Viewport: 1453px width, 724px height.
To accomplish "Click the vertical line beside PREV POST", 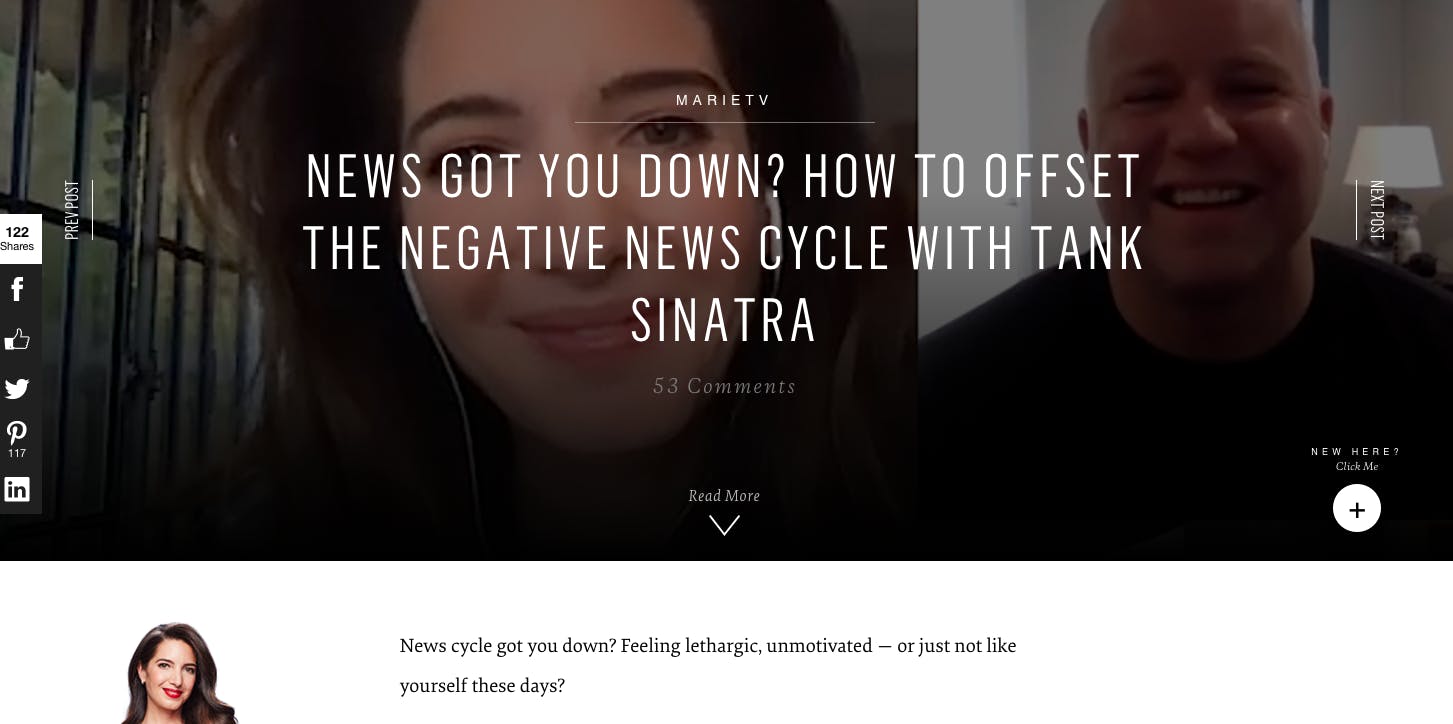I will click(x=92, y=210).
